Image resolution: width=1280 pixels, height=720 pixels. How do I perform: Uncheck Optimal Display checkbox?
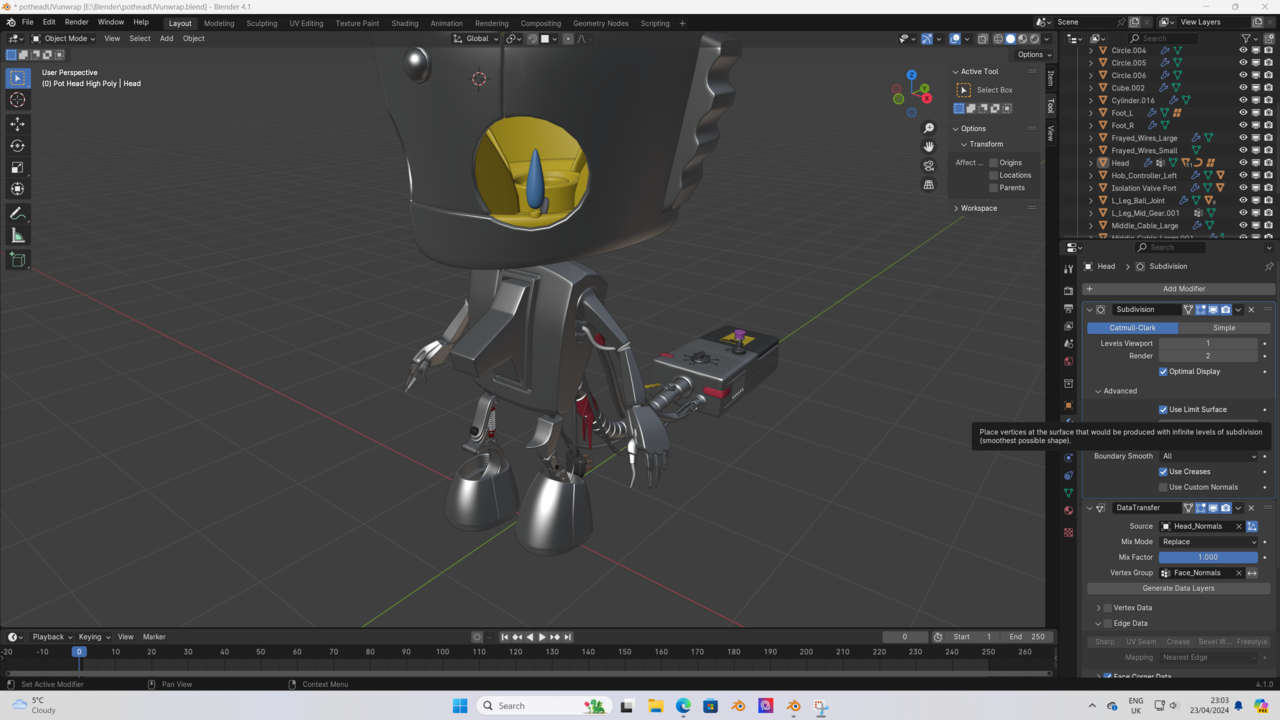(x=1163, y=372)
